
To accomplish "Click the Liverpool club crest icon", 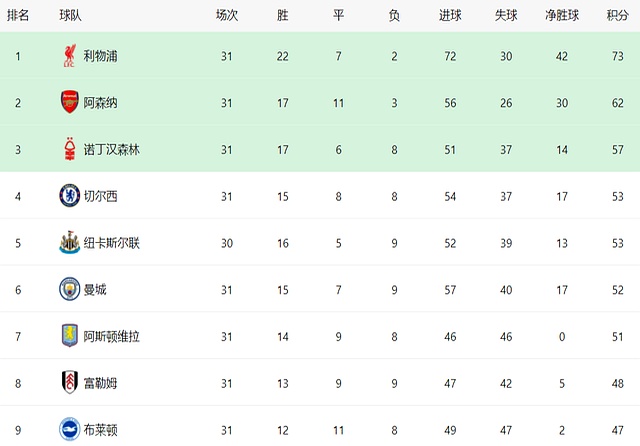I will [68, 56].
